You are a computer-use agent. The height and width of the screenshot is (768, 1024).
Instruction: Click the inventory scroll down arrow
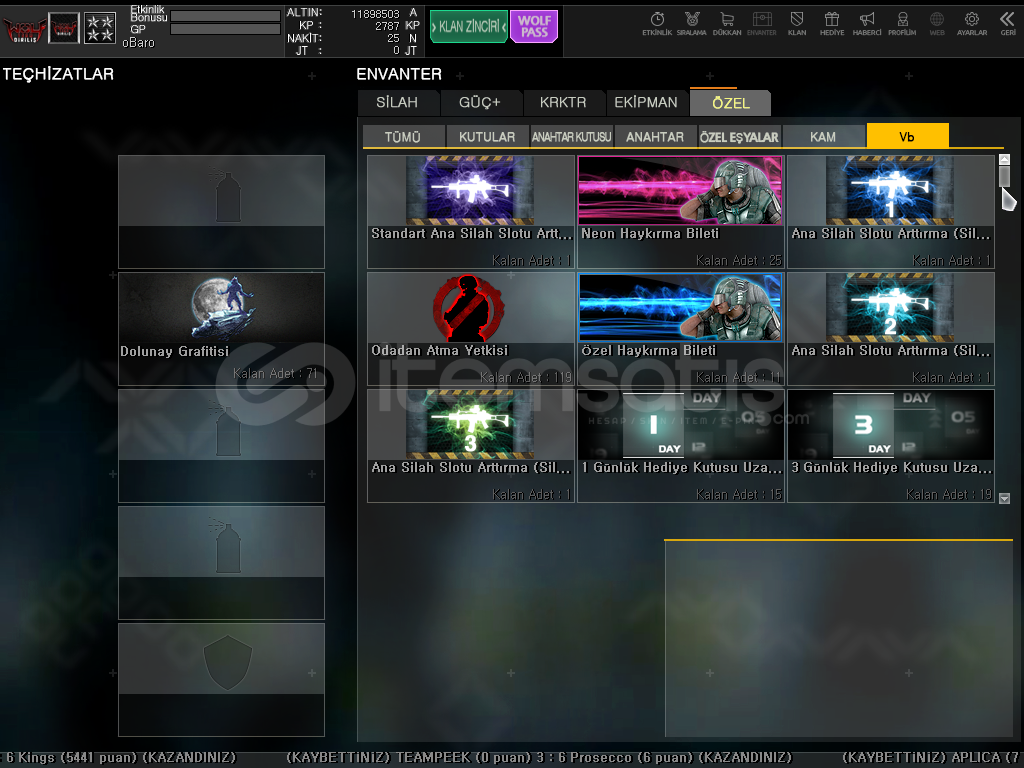coord(1004,498)
